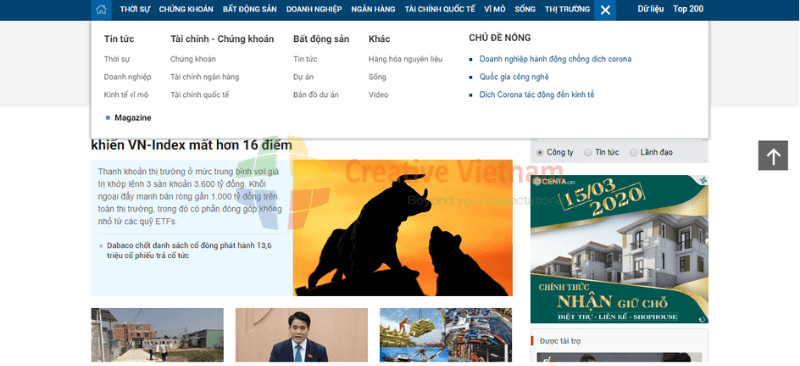Screen dimensions: 800x366
Task: Open Sống under Khác column
Action: tap(378, 77)
